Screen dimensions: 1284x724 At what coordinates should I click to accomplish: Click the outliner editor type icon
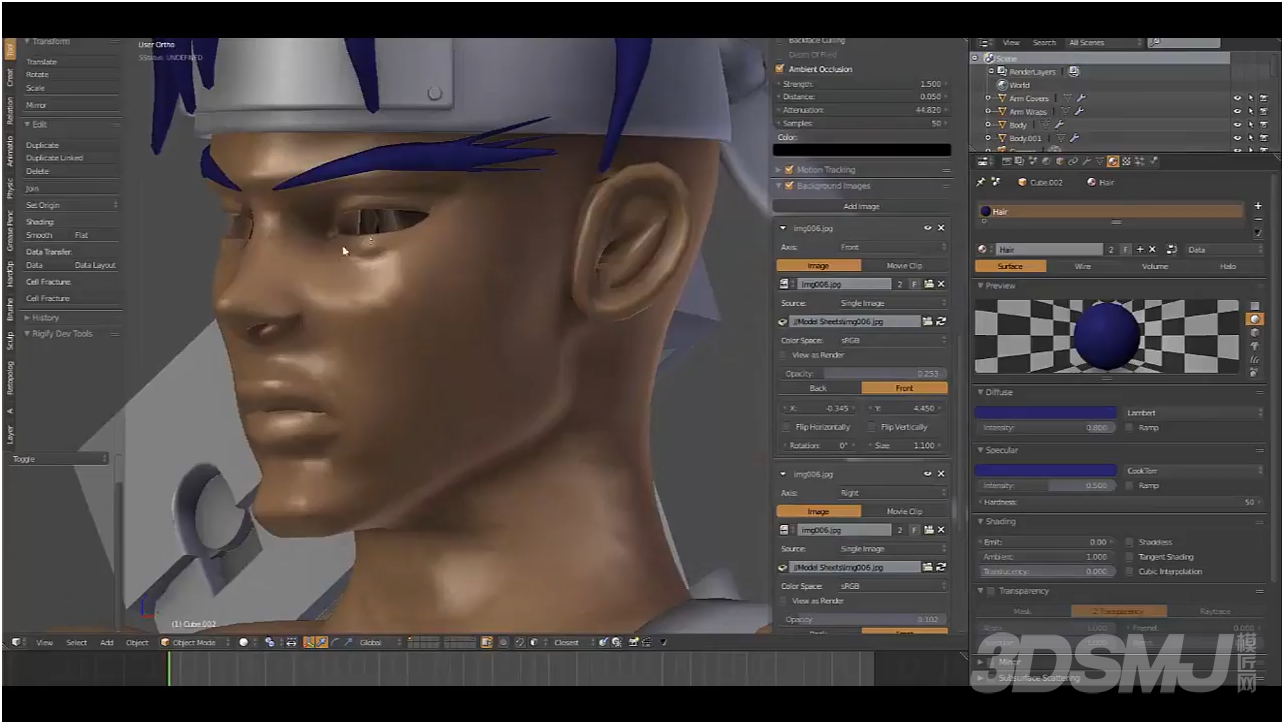coord(985,43)
